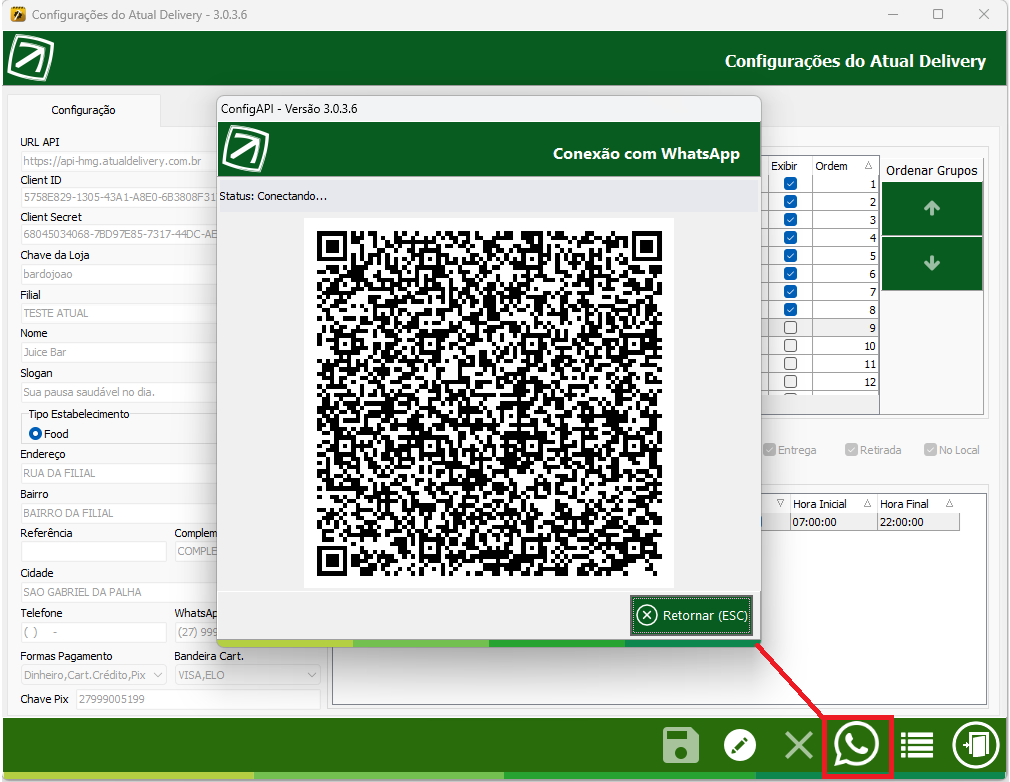The height and width of the screenshot is (782, 1010).
Task: Click the Filial field TESTE ATUAL
Action: pyautogui.click(x=119, y=313)
